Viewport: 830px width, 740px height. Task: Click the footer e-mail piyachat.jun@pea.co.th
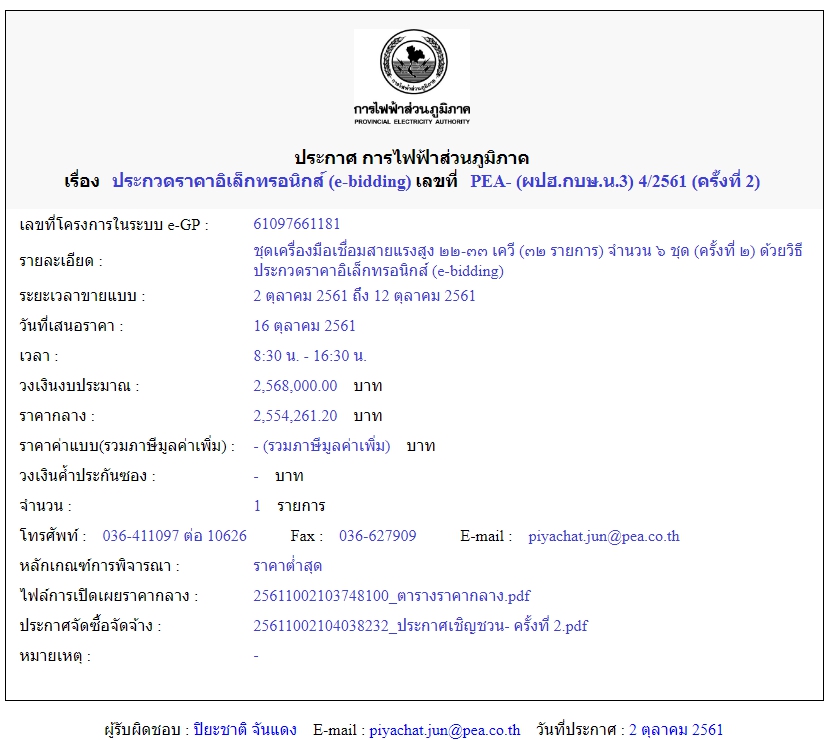[445, 730]
